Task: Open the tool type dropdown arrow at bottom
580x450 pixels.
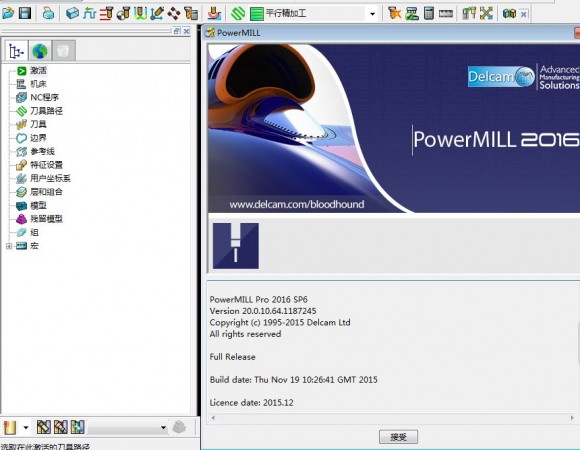Action: (x=26, y=428)
